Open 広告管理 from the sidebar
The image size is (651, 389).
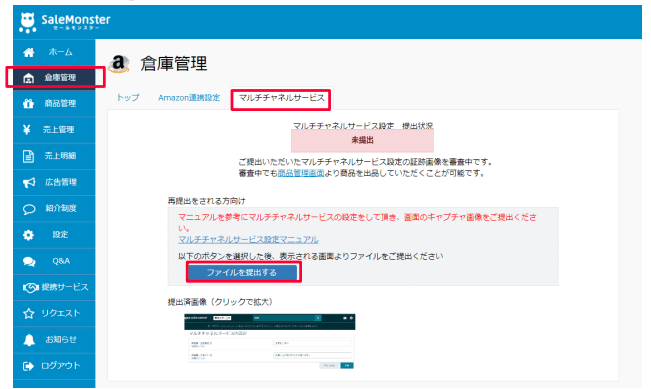click(x=61, y=182)
